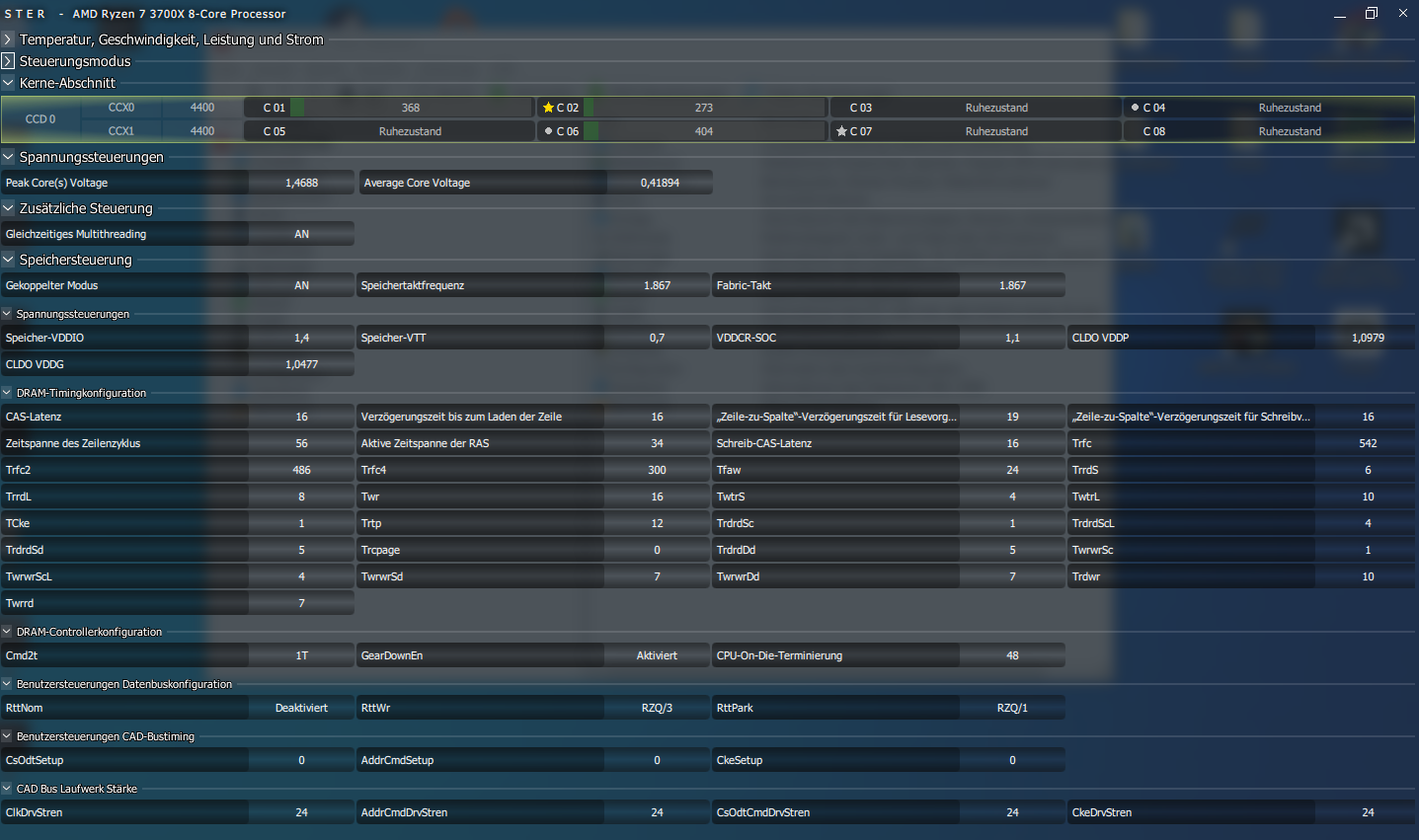This screenshot has height=840, width=1419.
Task: Click Average Core Voltage value 0,41894
Action: [x=660, y=183]
